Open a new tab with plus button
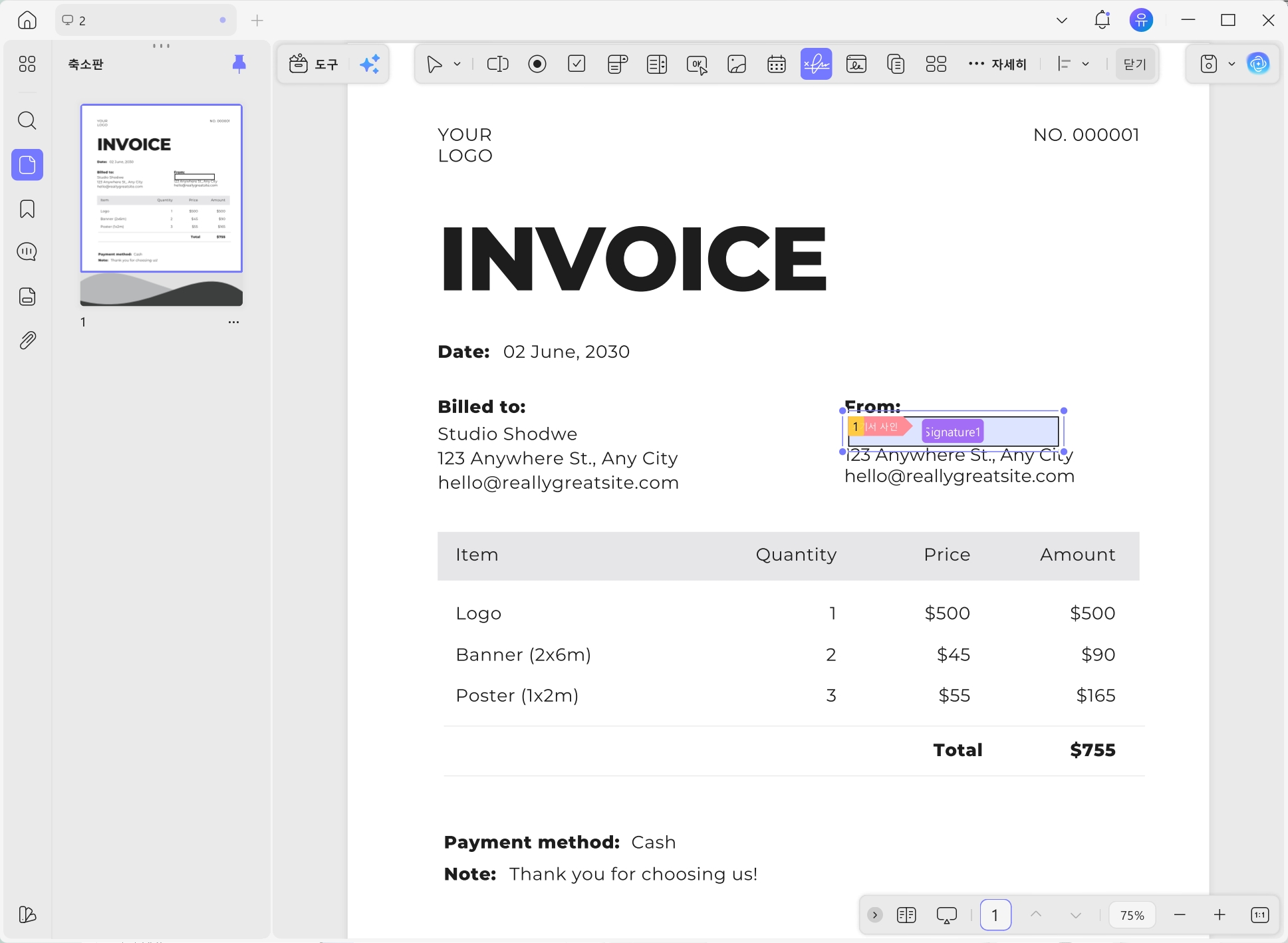Screen dimensions: 1288x943 pyautogui.click(x=257, y=21)
